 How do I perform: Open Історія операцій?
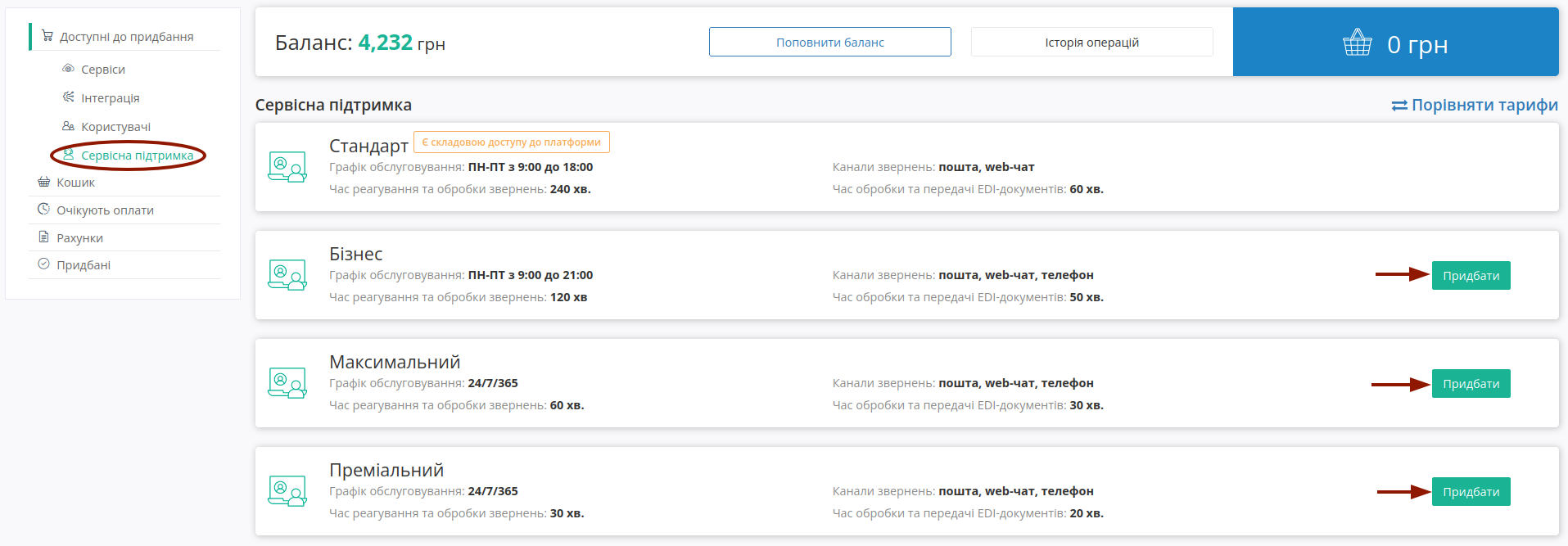[1091, 42]
